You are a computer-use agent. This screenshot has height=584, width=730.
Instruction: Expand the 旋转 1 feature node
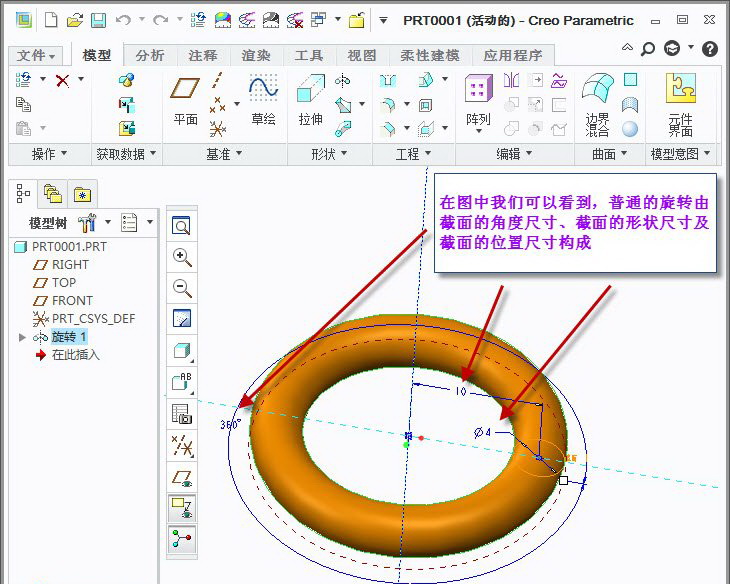click(x=21, y=337)
